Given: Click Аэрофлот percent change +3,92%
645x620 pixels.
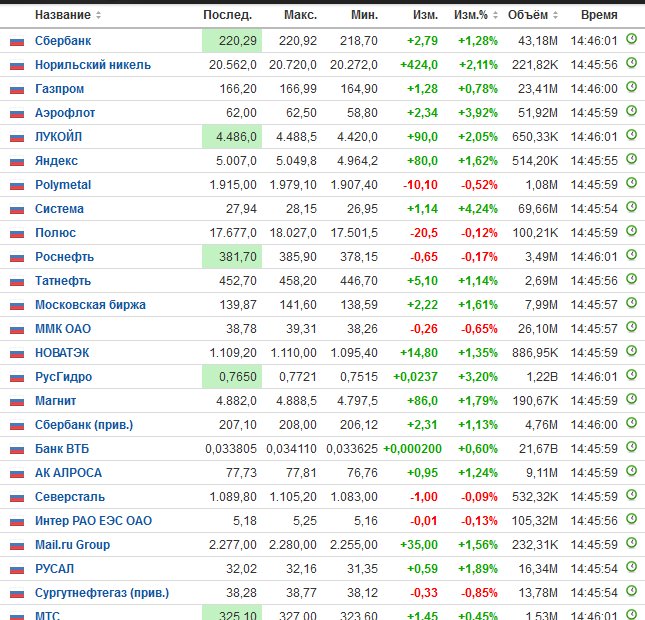Looking at the screenshot, I should pyautogui.click(x=478, y=113).
